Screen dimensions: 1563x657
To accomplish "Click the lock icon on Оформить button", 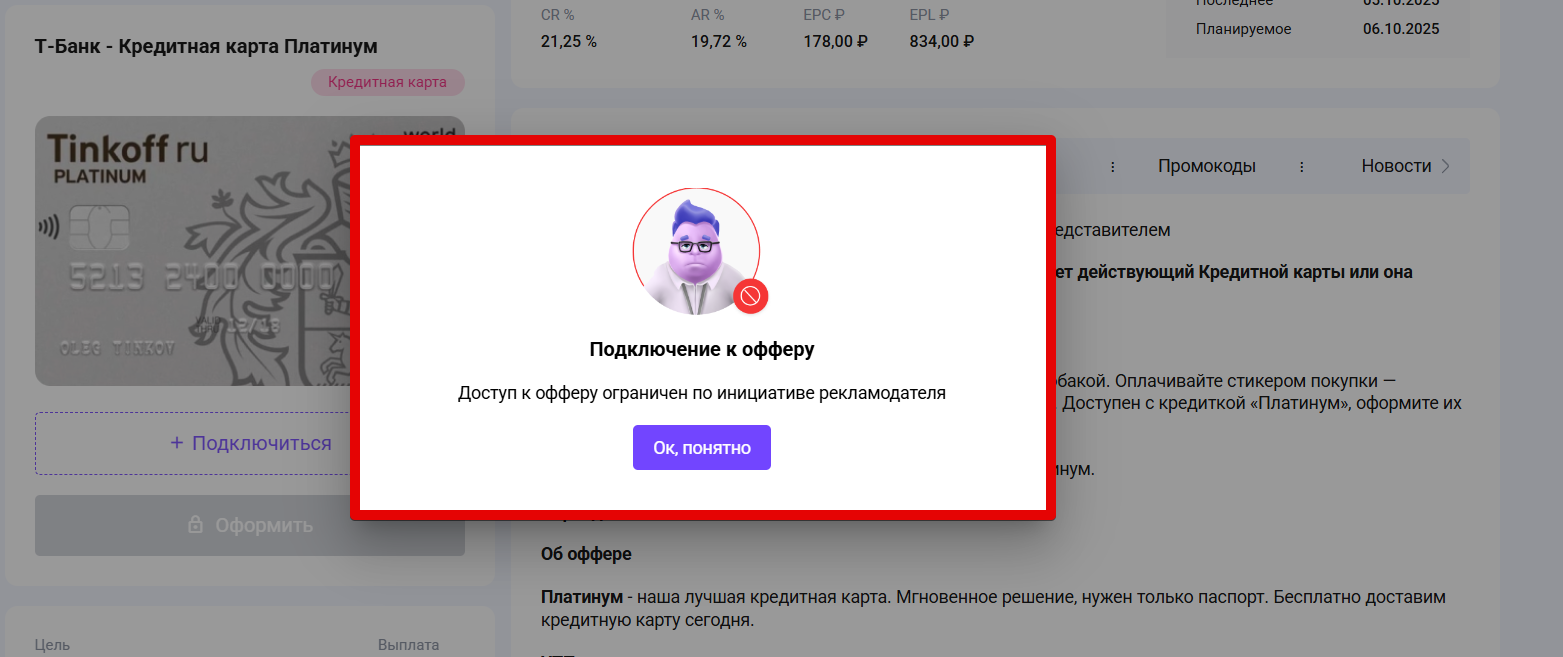I will tap(196, 525).
